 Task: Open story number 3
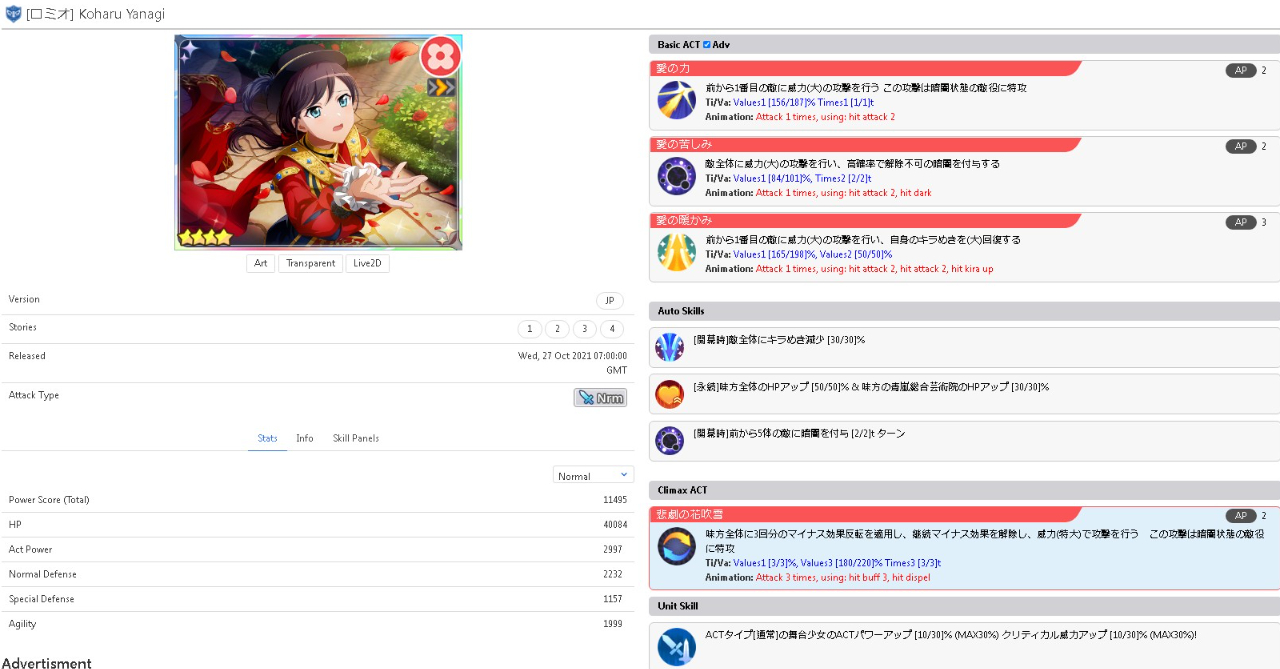(x=584, y=329)
